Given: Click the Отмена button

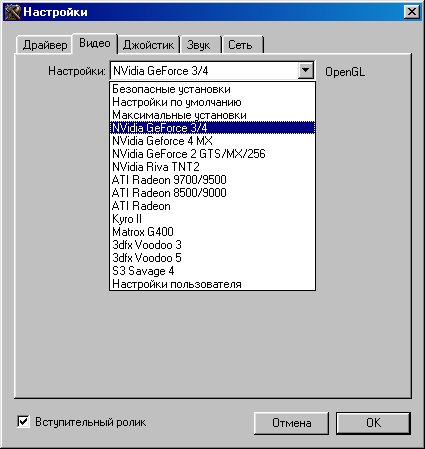Looking at the screenshot, I should tap(291, 423).
